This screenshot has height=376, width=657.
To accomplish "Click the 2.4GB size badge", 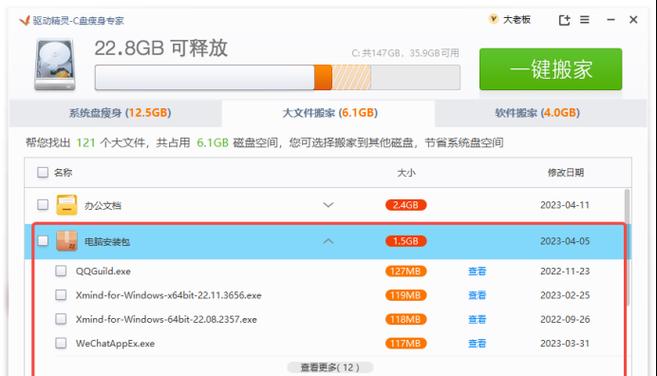I will [406, 205].
